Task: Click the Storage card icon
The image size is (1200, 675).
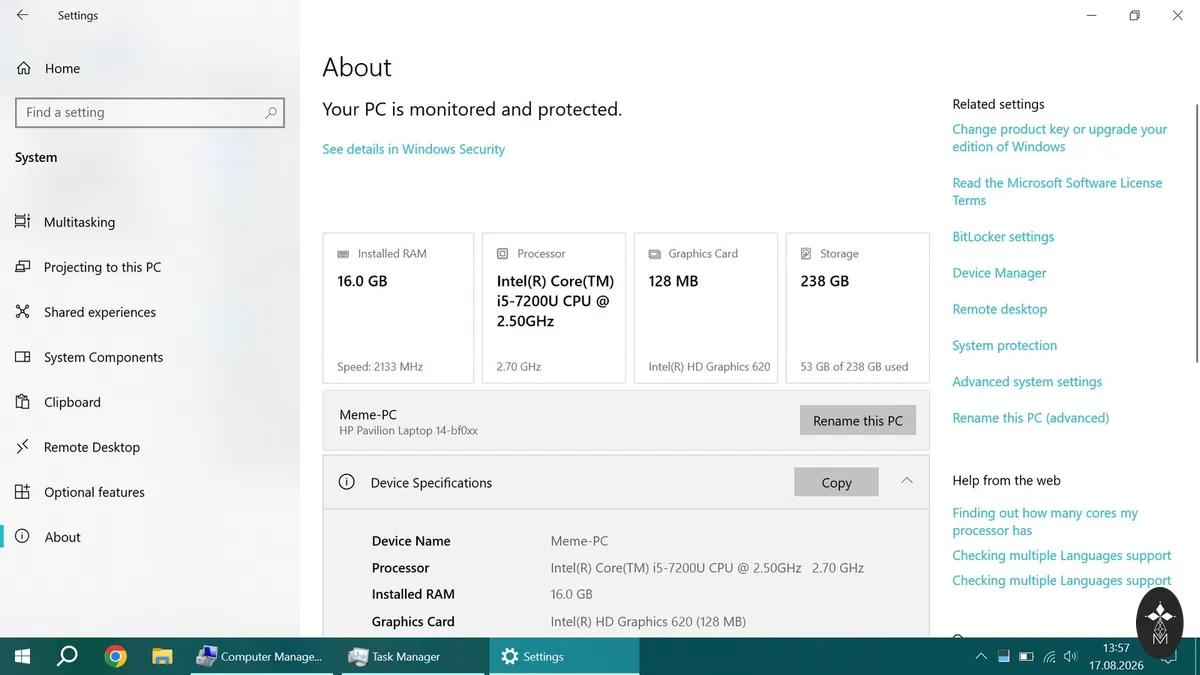Action: pyautogui.click(x=806, y=254)
